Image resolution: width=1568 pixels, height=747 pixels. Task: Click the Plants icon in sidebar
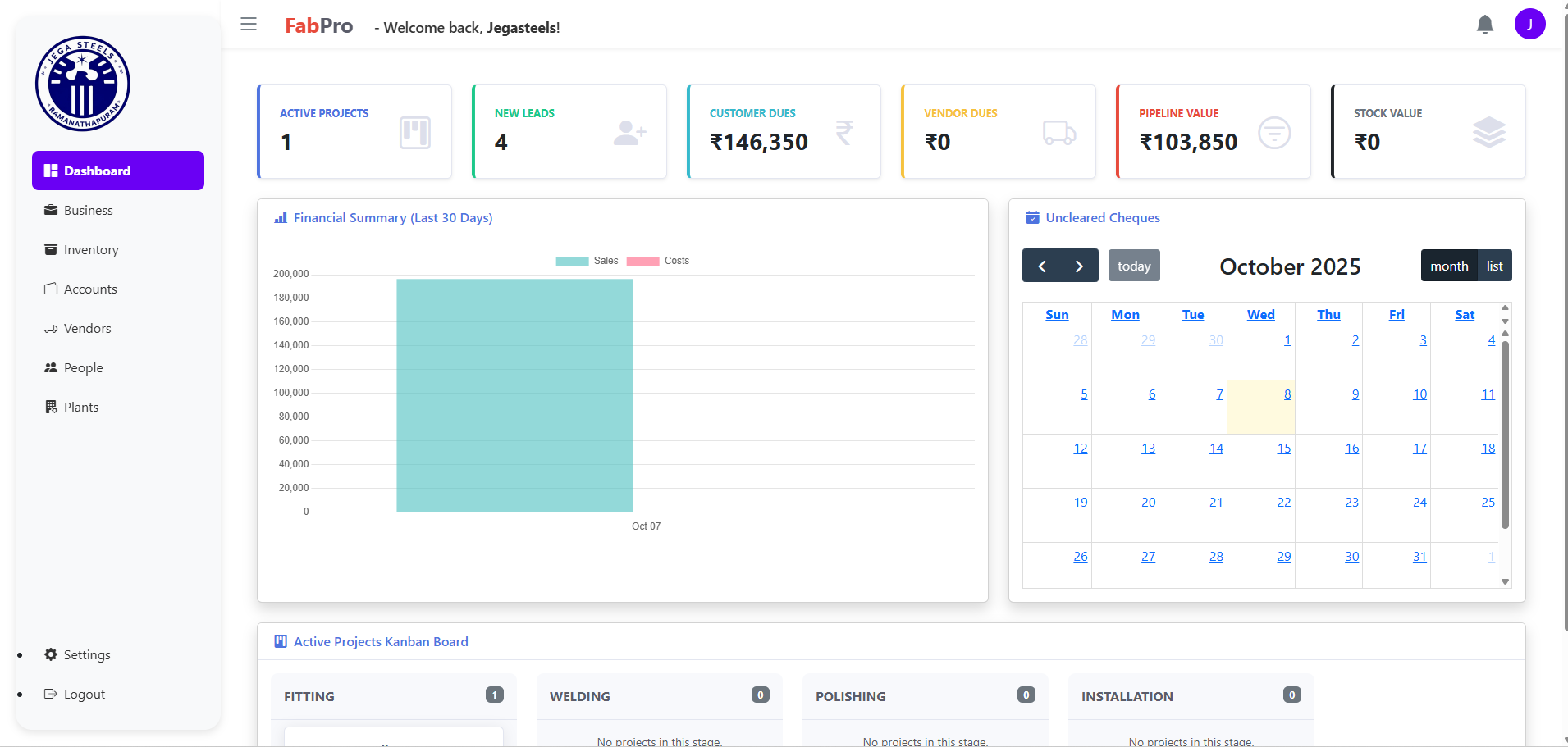[x=51, y=407]
